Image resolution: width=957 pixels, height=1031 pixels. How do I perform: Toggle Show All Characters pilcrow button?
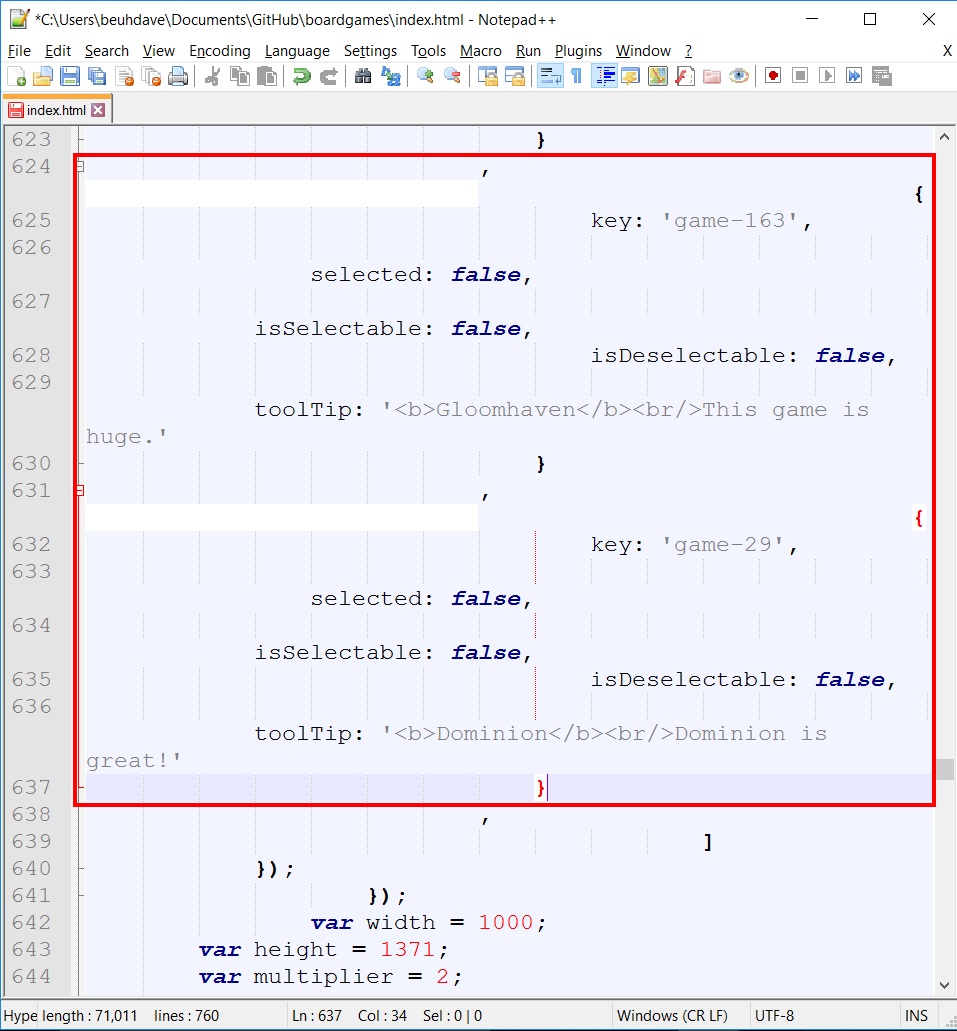577,76
